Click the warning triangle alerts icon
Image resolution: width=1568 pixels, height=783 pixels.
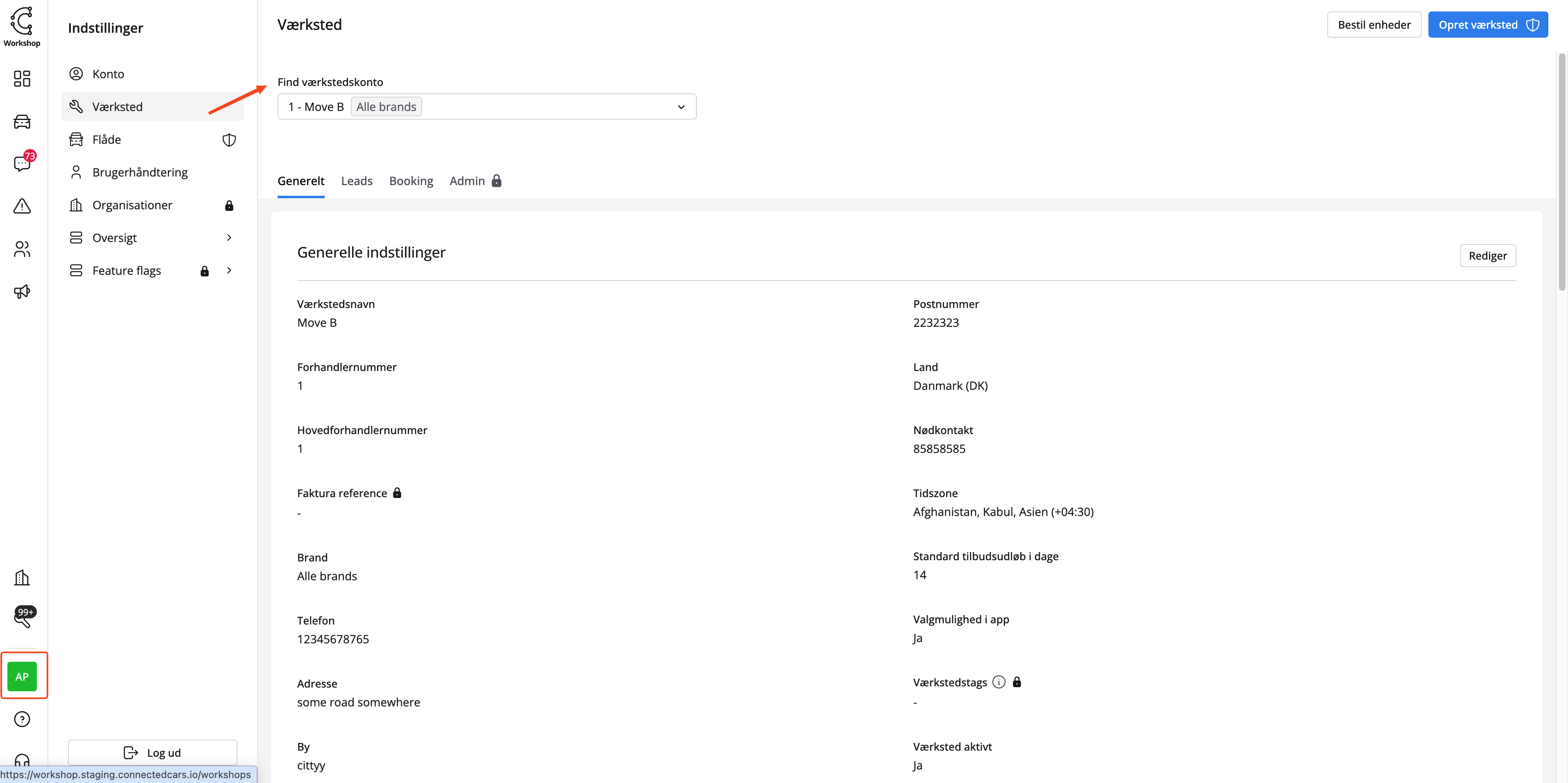(x=22, y=206)
